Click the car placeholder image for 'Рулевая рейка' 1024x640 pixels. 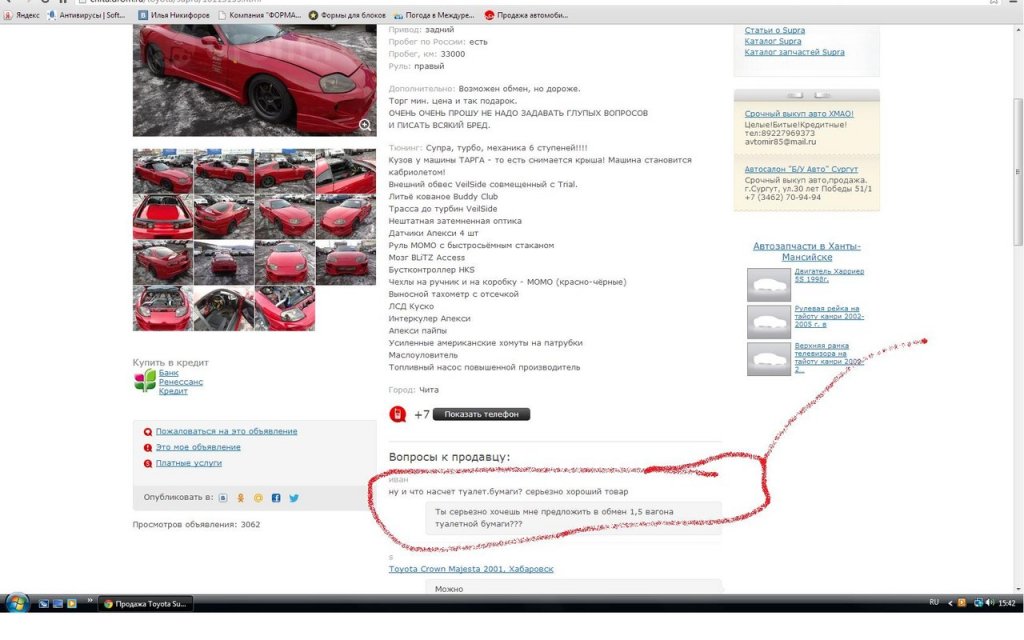point(769,322)
